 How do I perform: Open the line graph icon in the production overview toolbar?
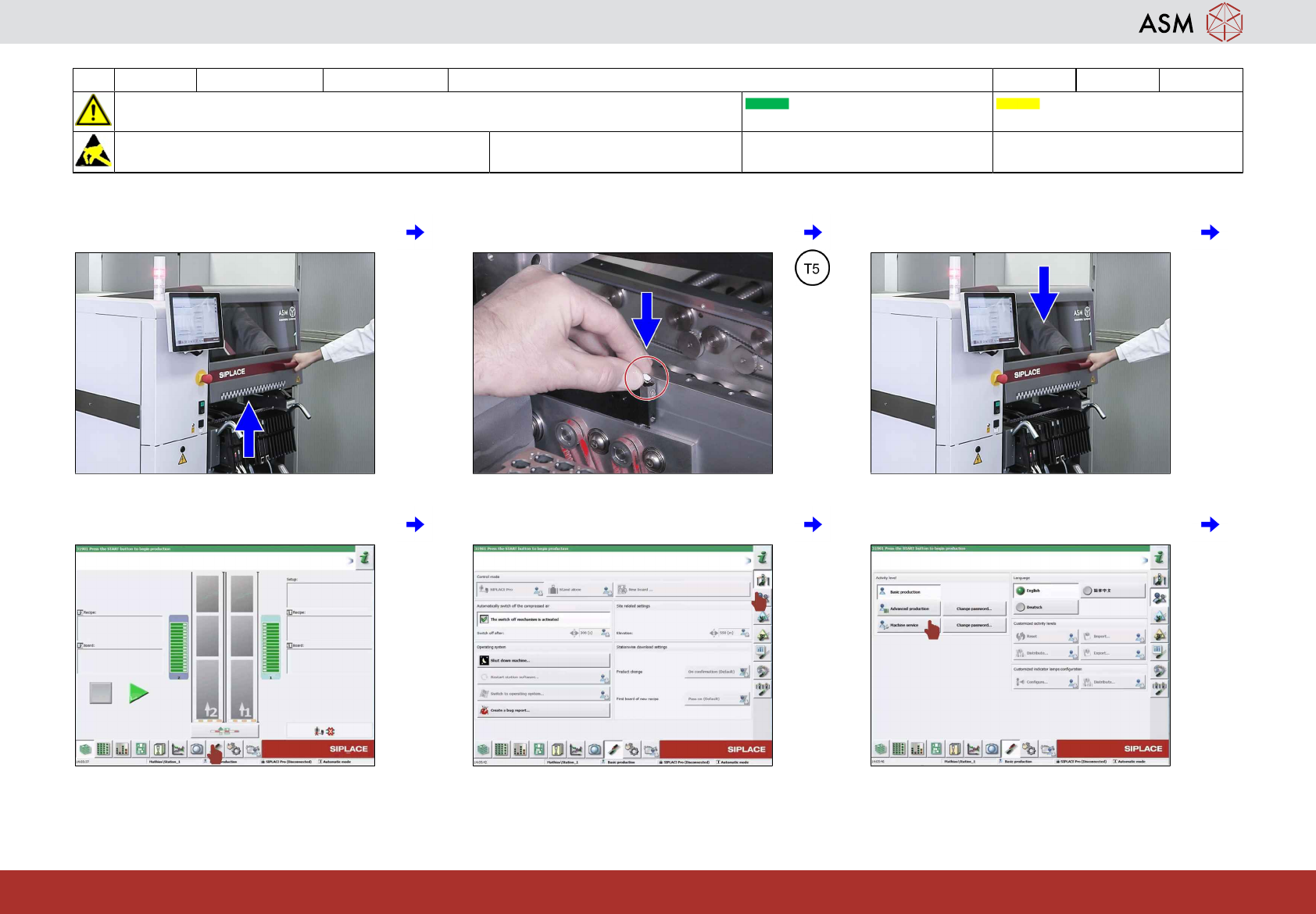(178, 749)
